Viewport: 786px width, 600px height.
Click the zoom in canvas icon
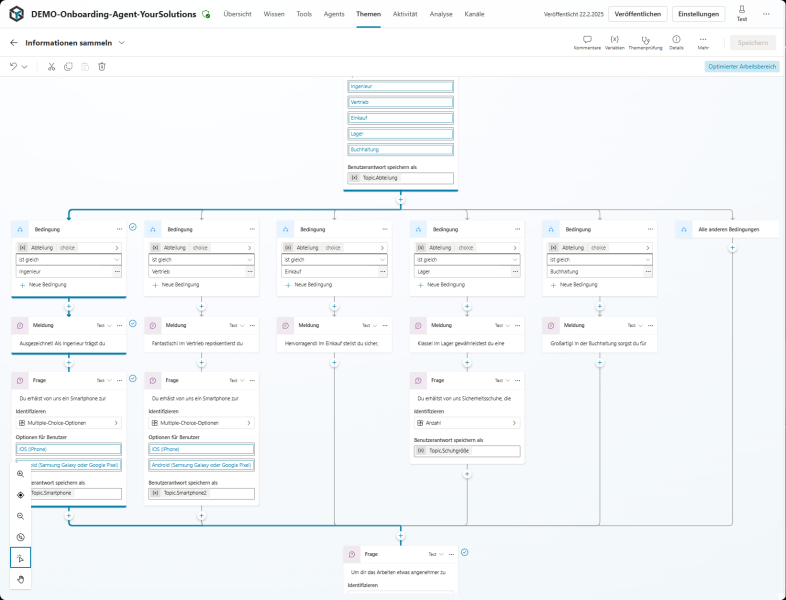pos(20,473)
